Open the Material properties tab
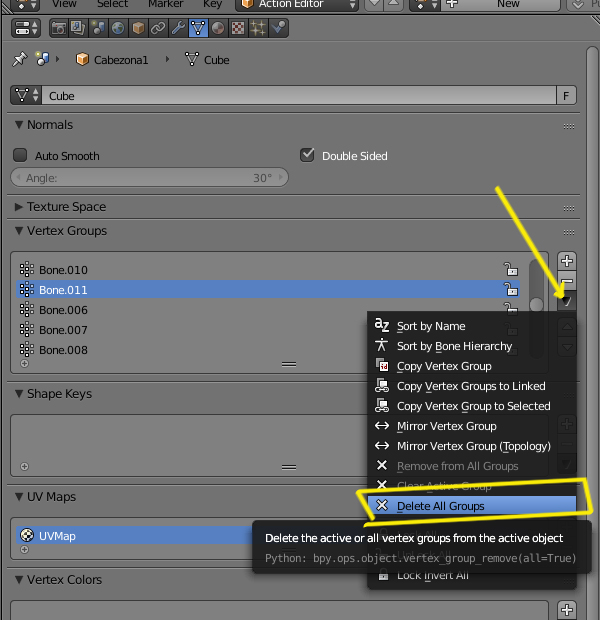 point(218,28)
